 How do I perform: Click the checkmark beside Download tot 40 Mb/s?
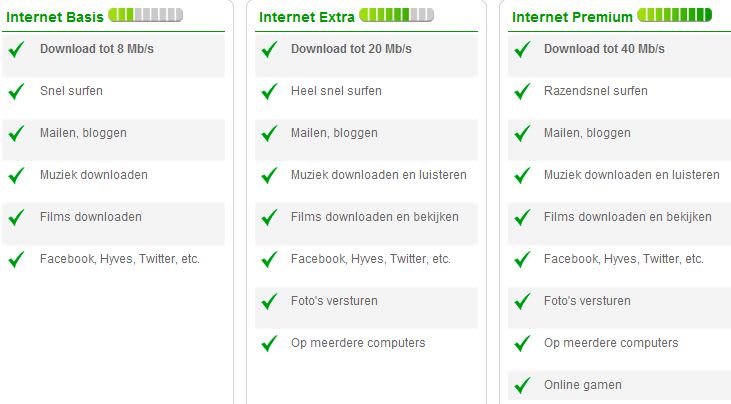pyautogui.click(x=521, y=50)
